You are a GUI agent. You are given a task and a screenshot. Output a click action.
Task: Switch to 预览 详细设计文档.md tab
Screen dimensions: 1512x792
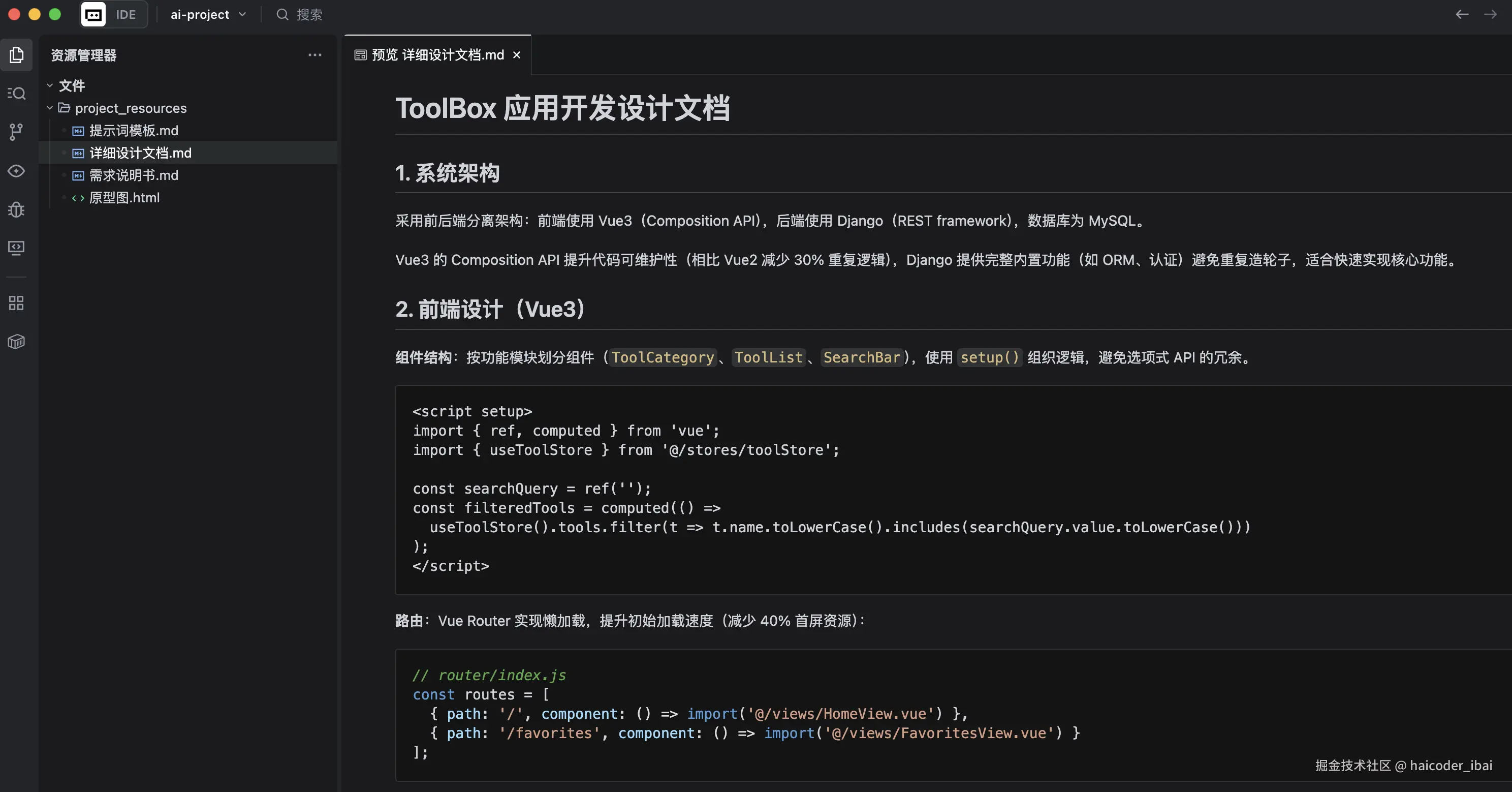437,54
